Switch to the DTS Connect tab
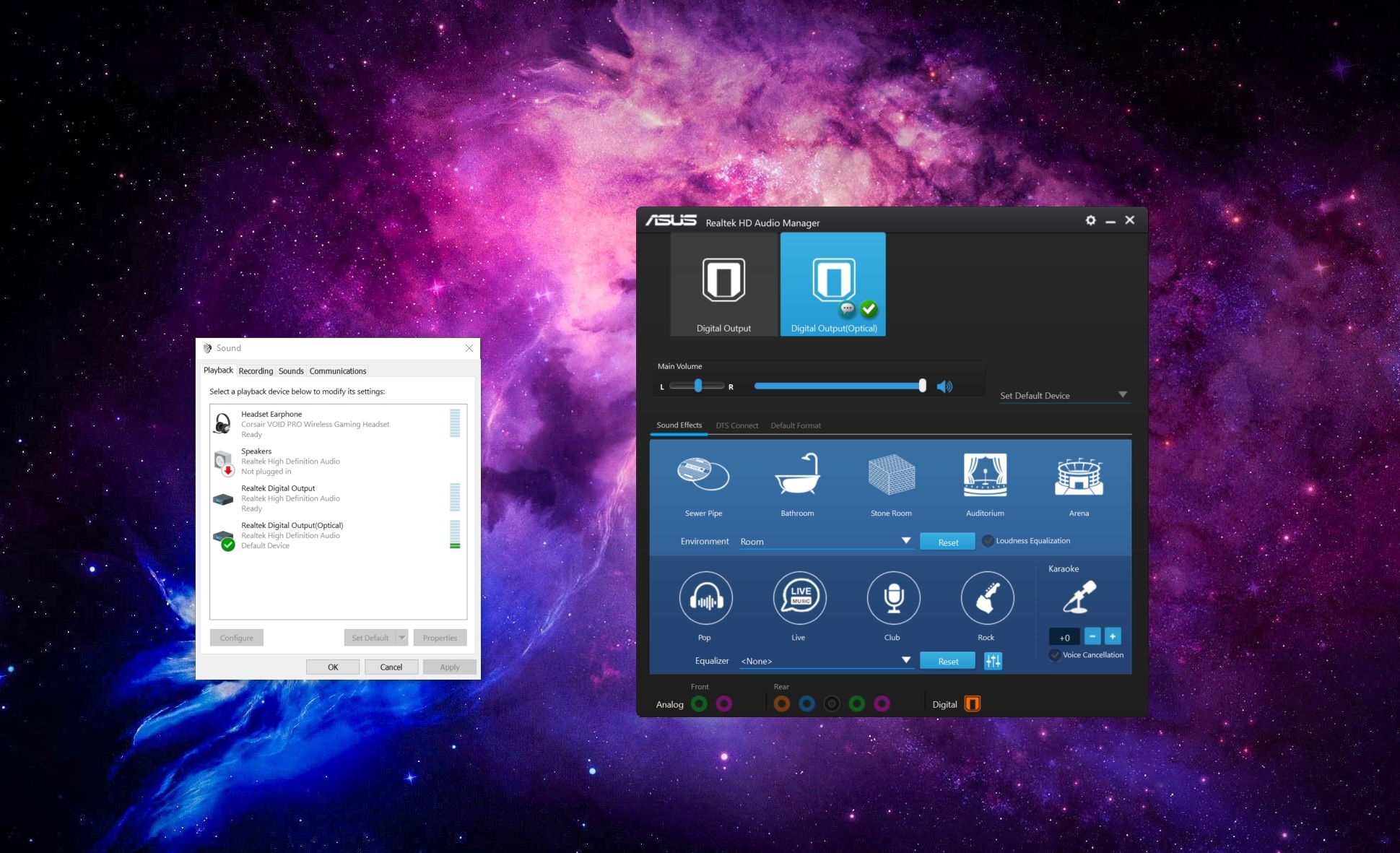The width and height of the screenshot is (1400, 853). (x=736, y=425)
